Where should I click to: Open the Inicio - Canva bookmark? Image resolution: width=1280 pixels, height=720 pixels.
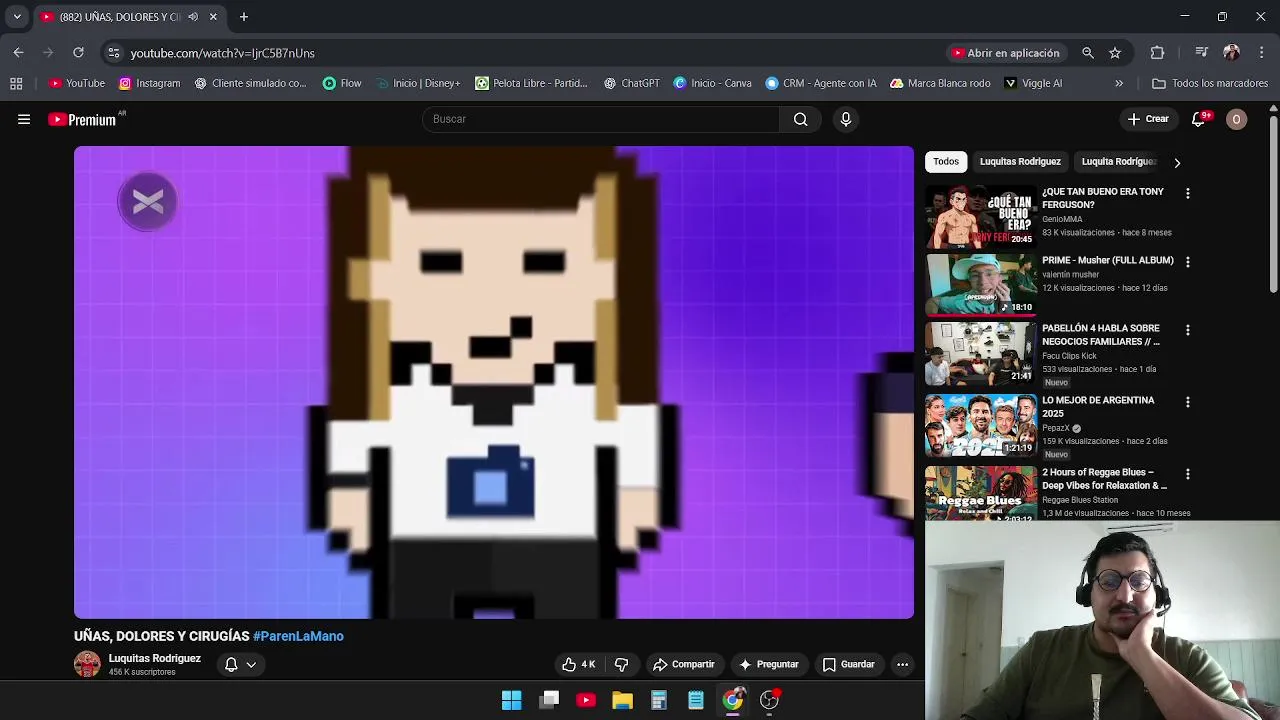[x=712, y=83]
